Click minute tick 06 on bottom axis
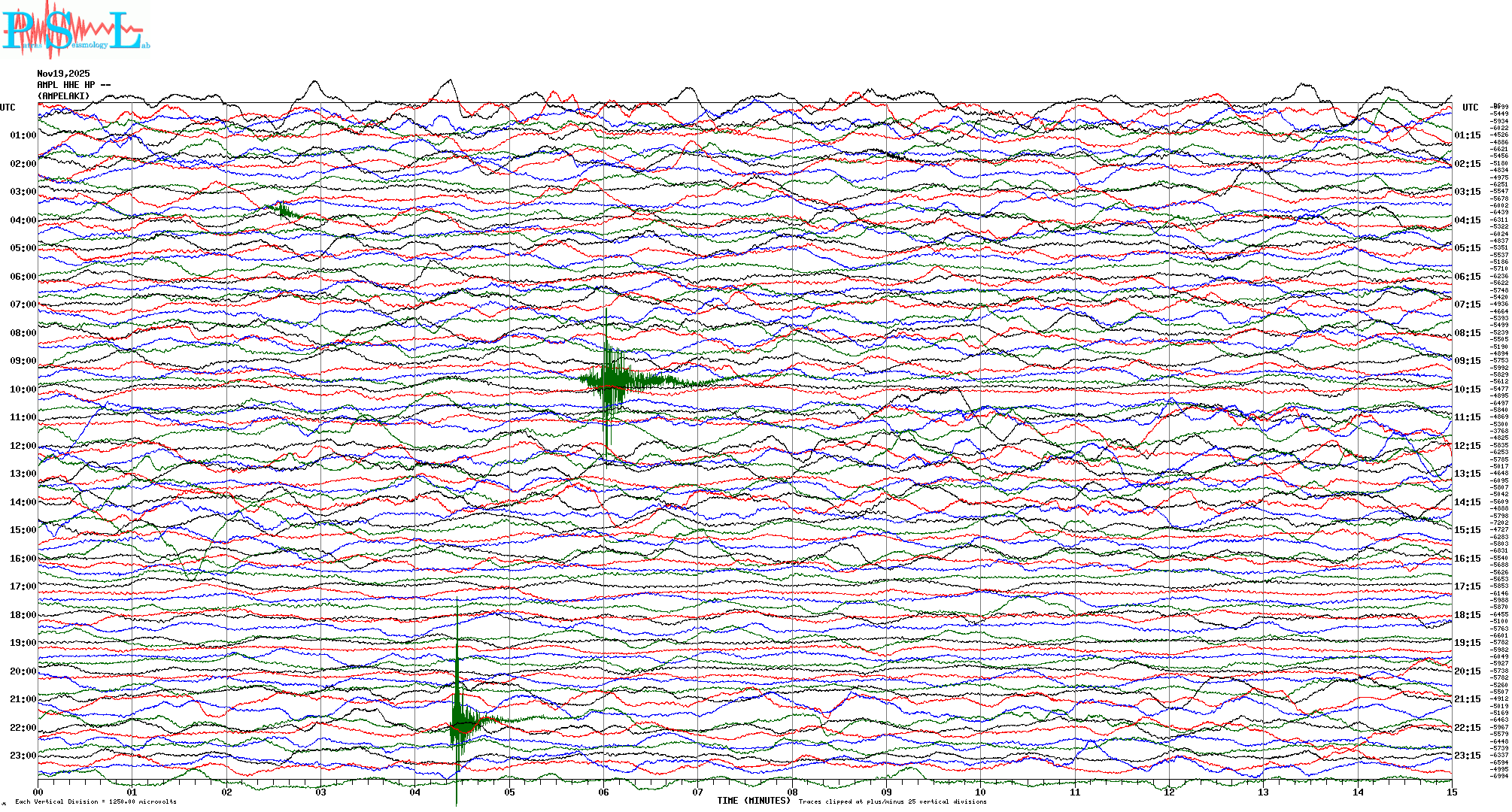This screenshot has width=1512, height=812. point(604,792)
